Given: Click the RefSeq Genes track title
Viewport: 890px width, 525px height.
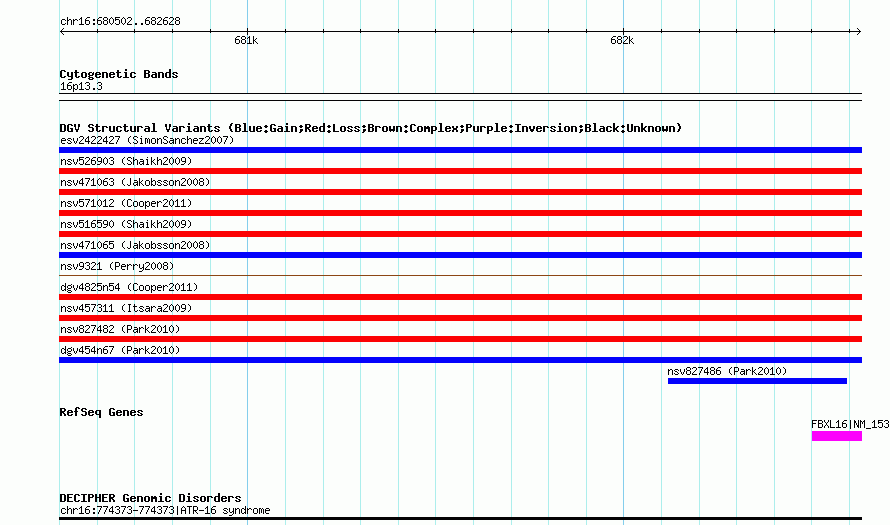Looking at the screenshot, I should [101, 412].
